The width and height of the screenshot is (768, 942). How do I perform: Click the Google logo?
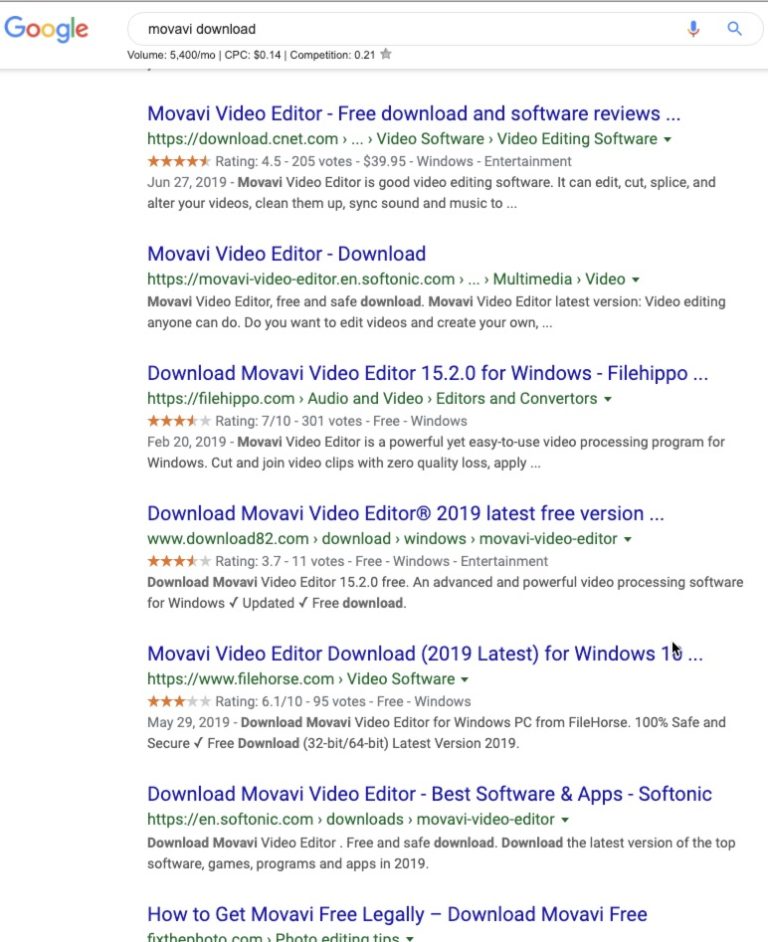tap(46, 29)
